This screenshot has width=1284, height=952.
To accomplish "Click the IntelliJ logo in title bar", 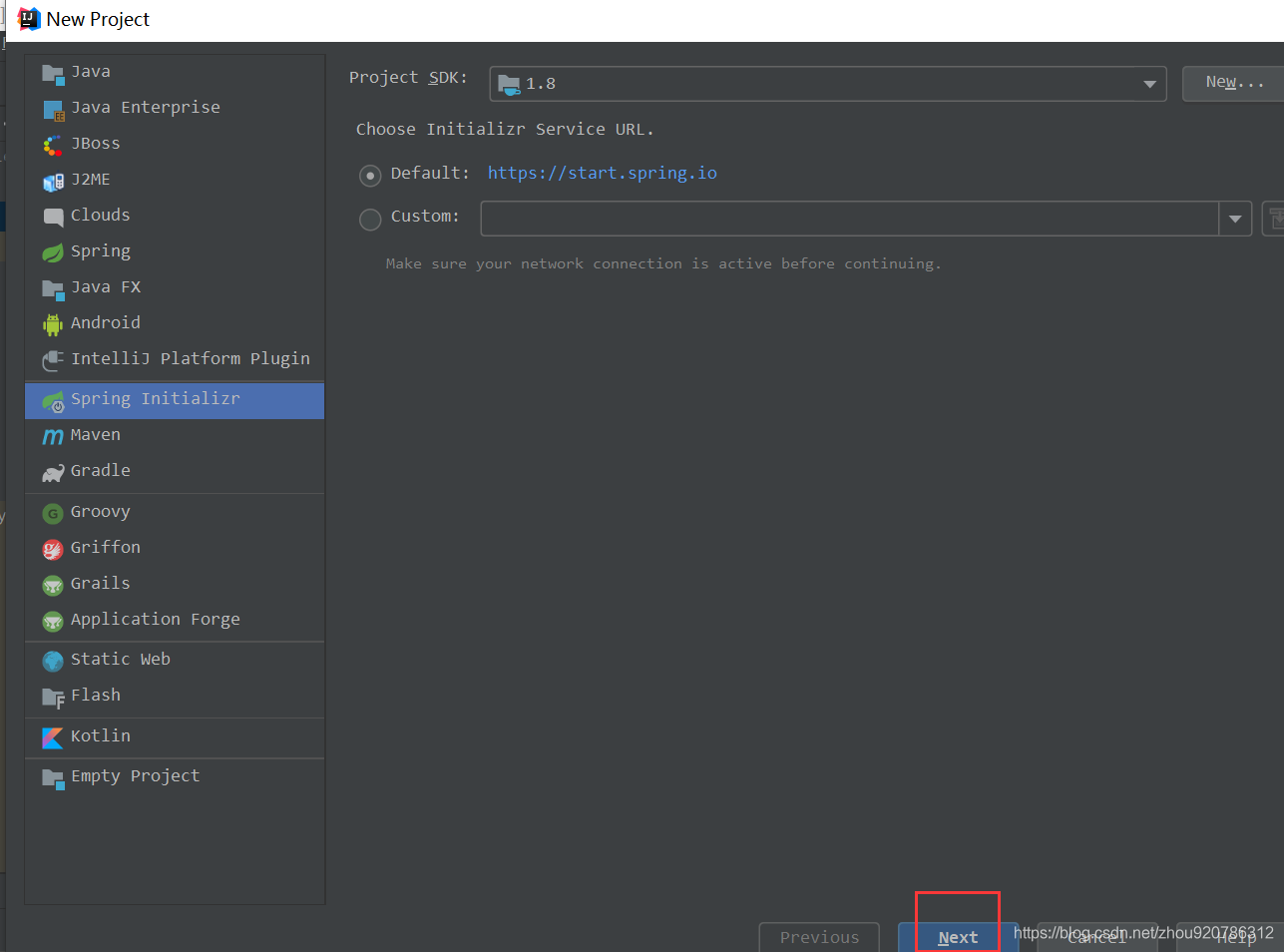I will 29,19.
